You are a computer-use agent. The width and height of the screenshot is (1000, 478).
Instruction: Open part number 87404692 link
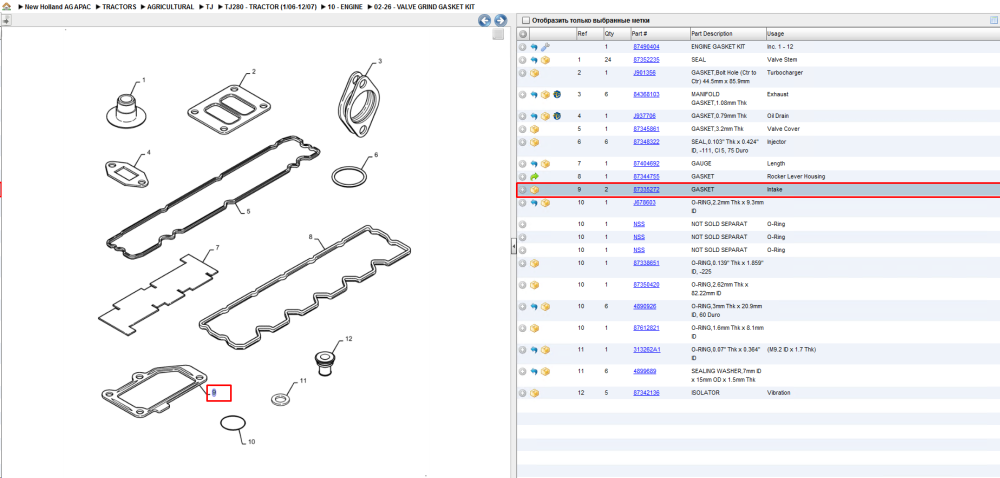pyautogui.click(x=646, y=164)
